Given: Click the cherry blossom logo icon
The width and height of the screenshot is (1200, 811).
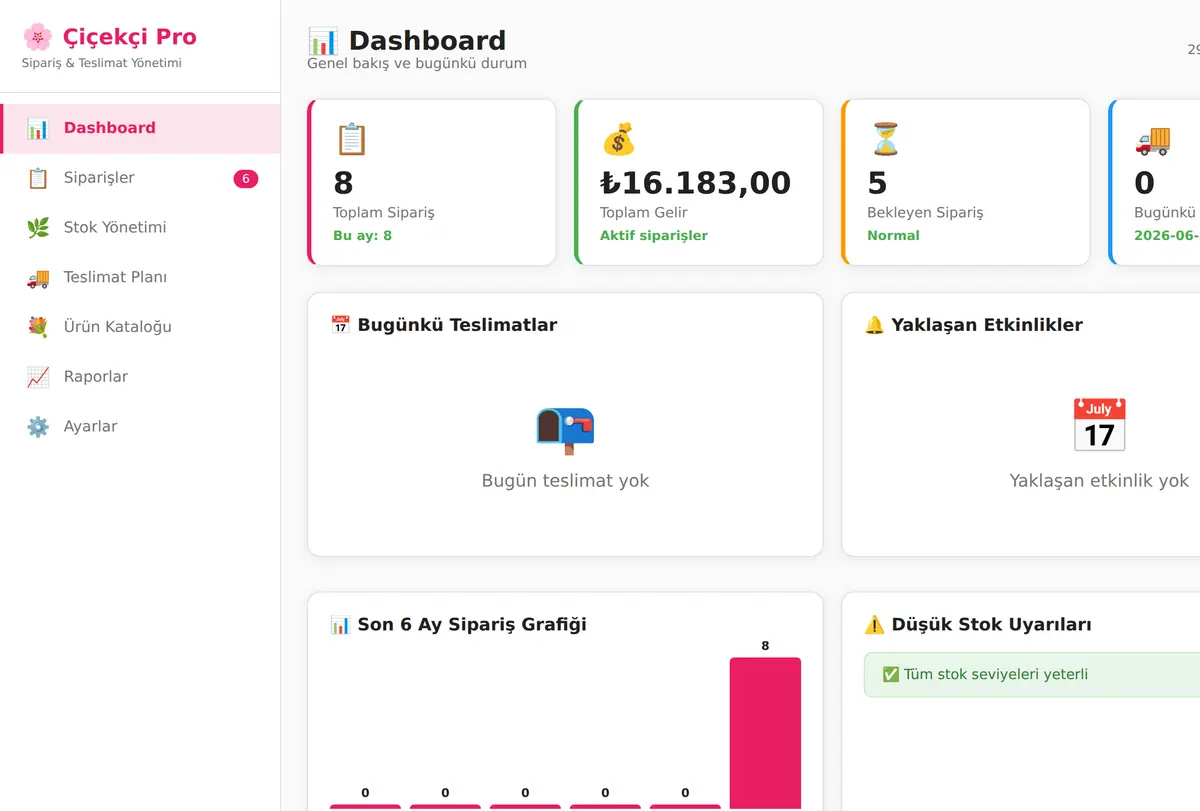Looking at the screenshot, I should point(37,37).
